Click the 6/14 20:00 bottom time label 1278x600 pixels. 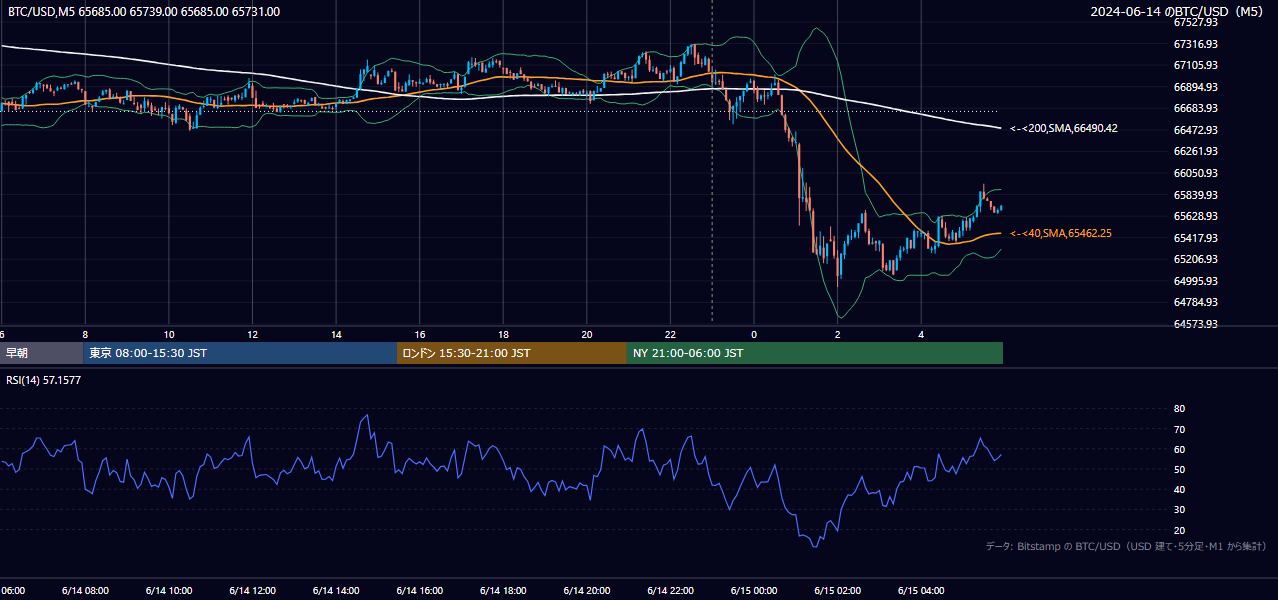[x=587, y=590]
